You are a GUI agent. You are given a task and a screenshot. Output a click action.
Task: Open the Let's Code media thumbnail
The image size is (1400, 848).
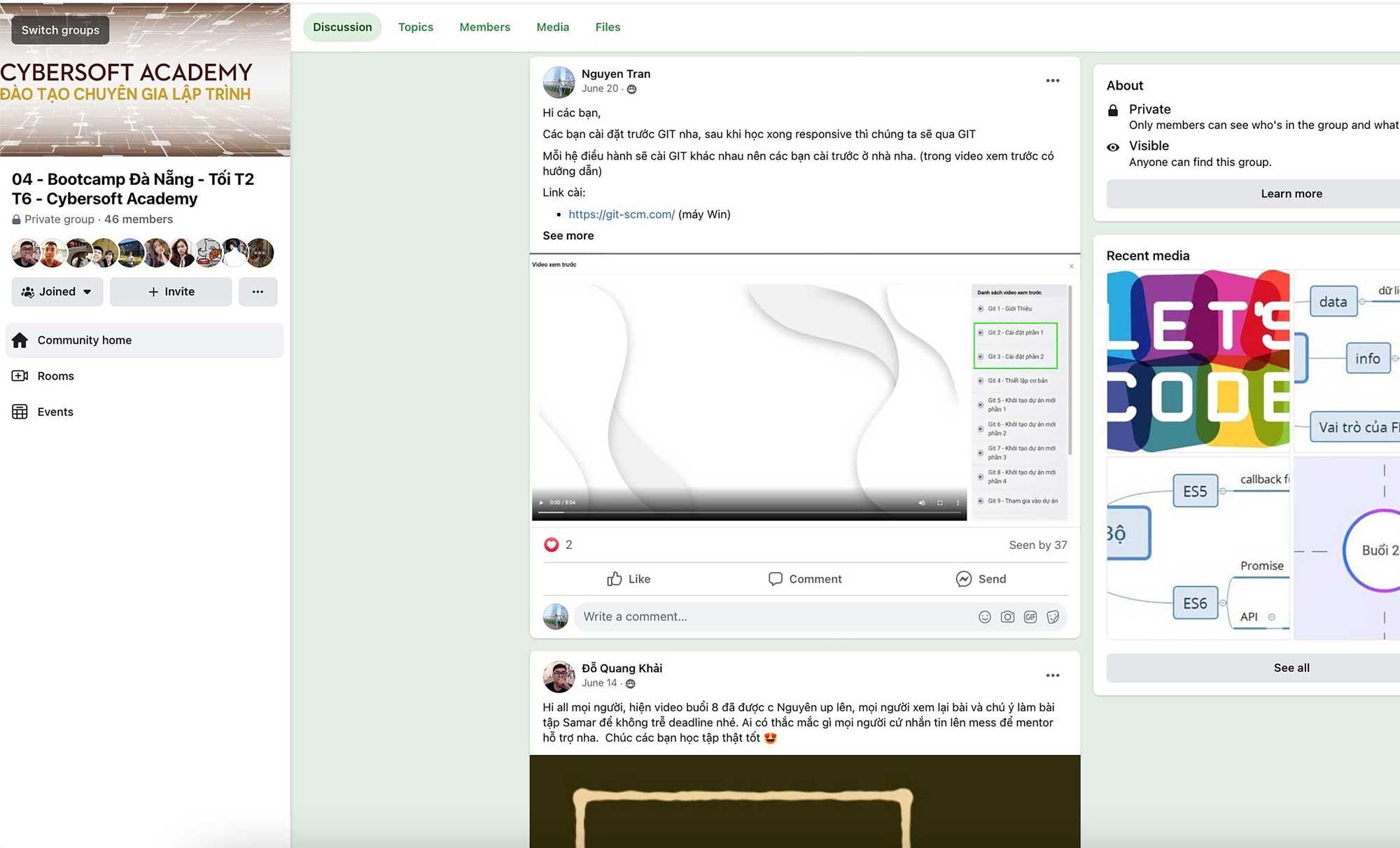pos(1198,361)
